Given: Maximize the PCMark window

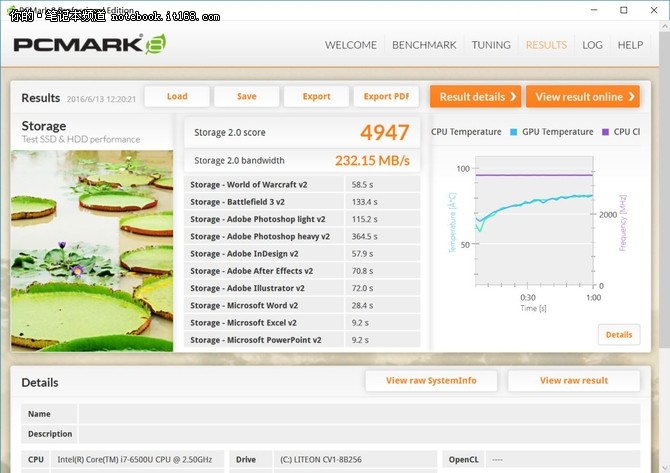Looking at the screenshot, I should point(624,10).
